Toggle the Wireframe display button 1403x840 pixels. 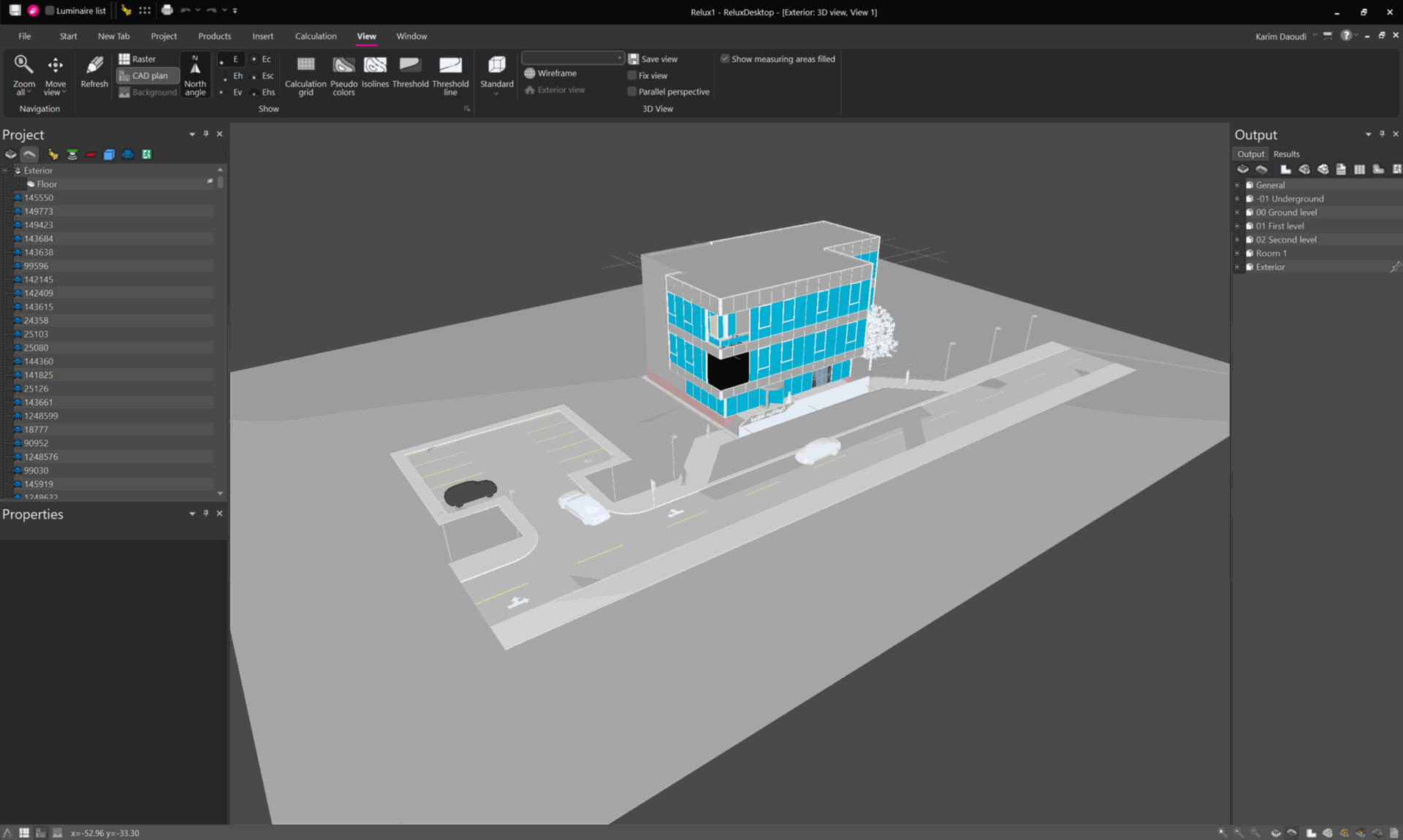550,73
